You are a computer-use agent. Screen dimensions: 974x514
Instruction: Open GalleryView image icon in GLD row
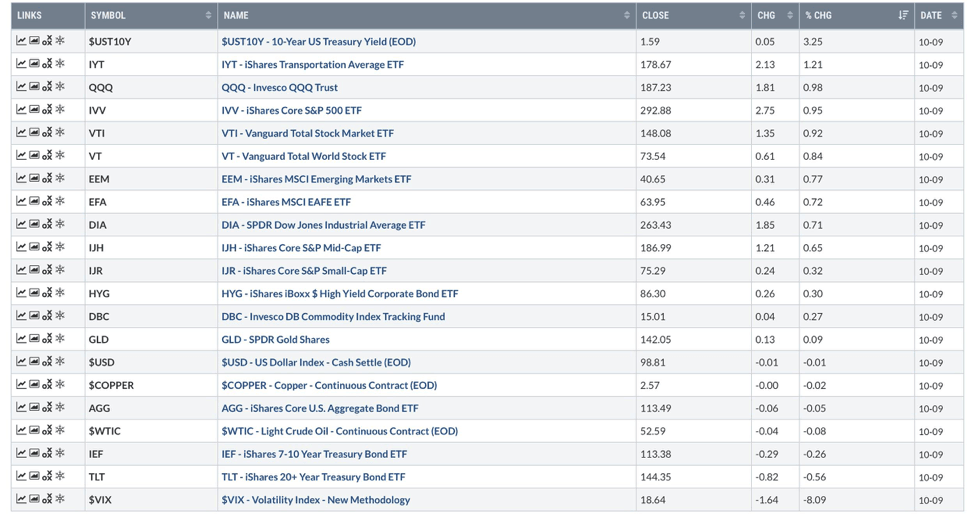click(34, 338)
